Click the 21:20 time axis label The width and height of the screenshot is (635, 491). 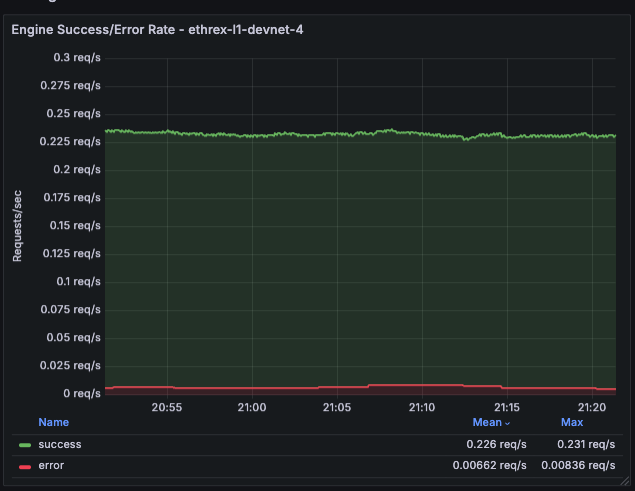coord(592,407)
